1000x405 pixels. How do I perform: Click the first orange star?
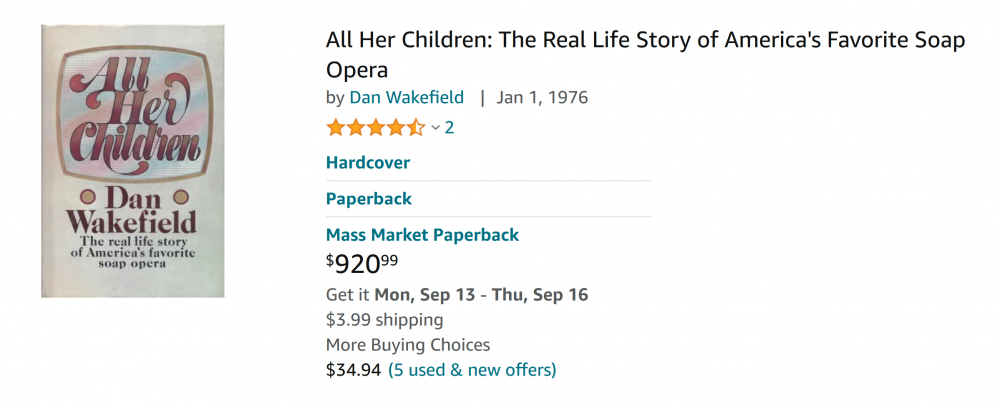pos(336,128)
